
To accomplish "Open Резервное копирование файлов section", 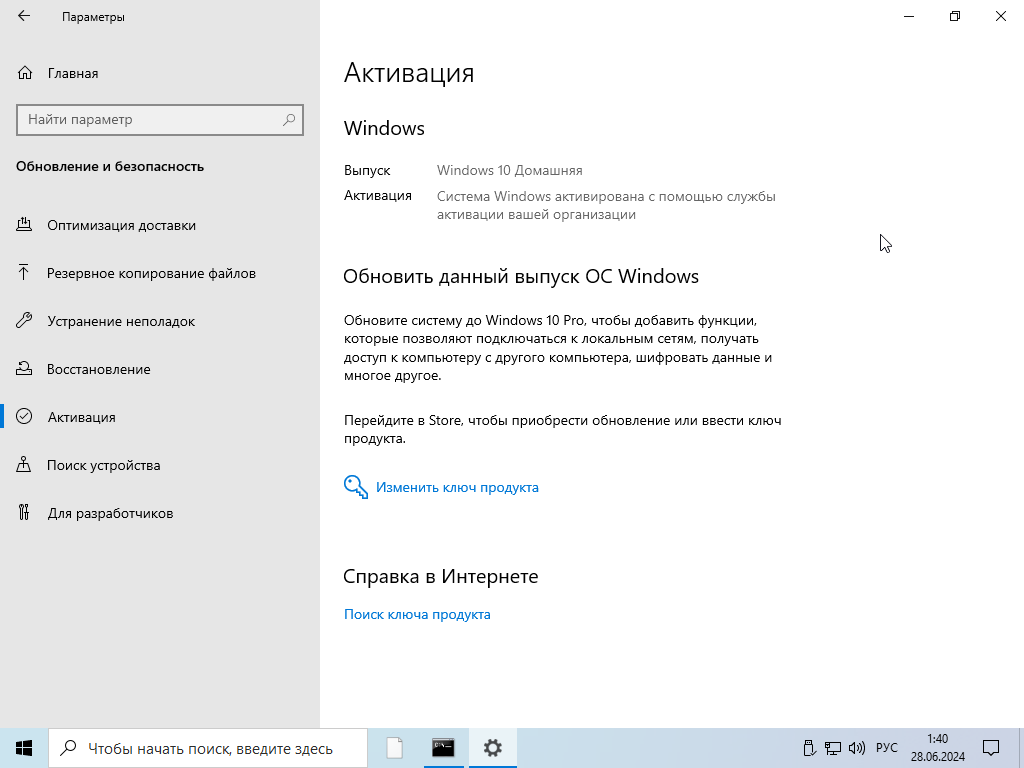I will coord(151,273).
